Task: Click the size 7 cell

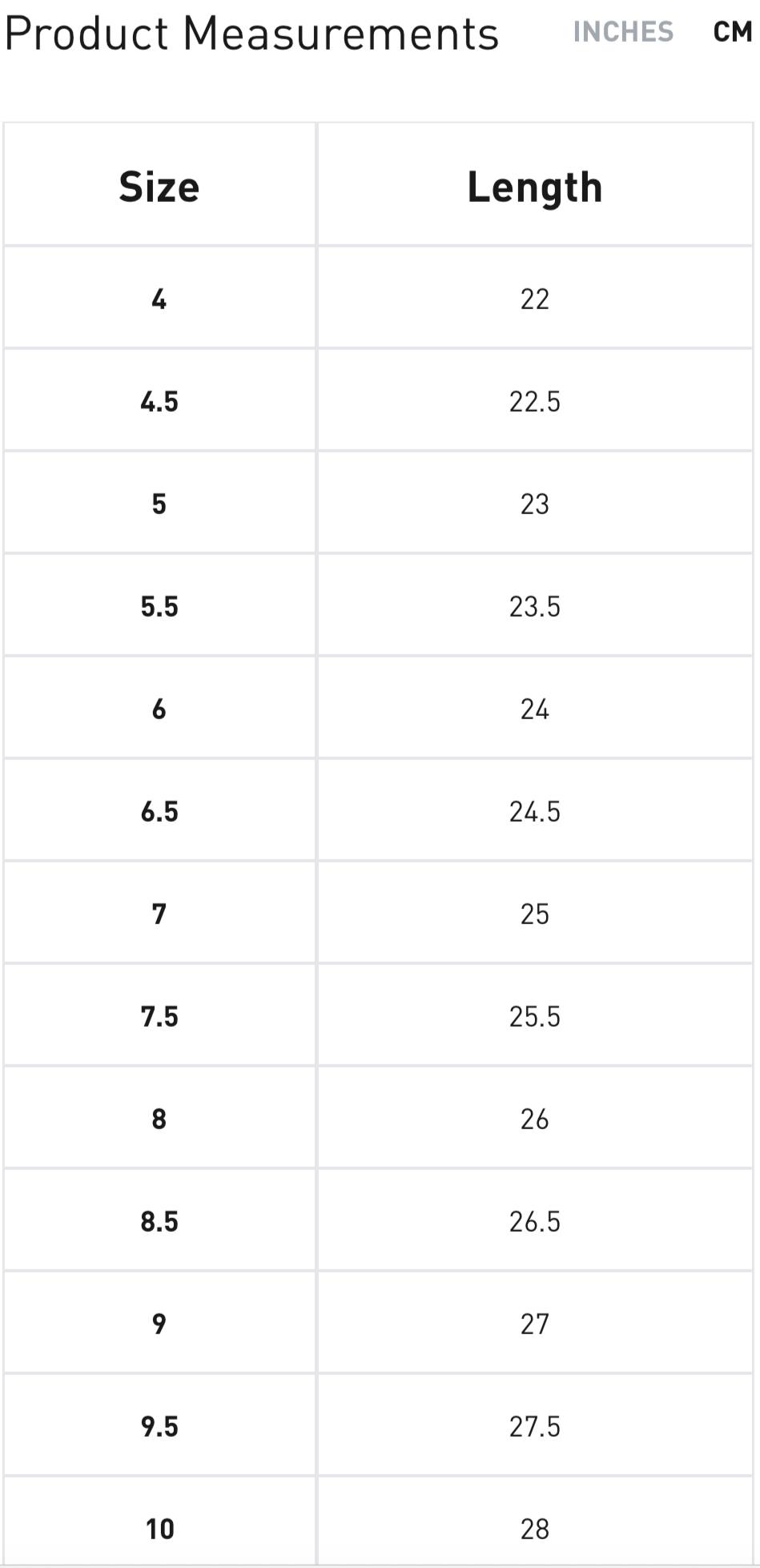Action: pos(159,914)
